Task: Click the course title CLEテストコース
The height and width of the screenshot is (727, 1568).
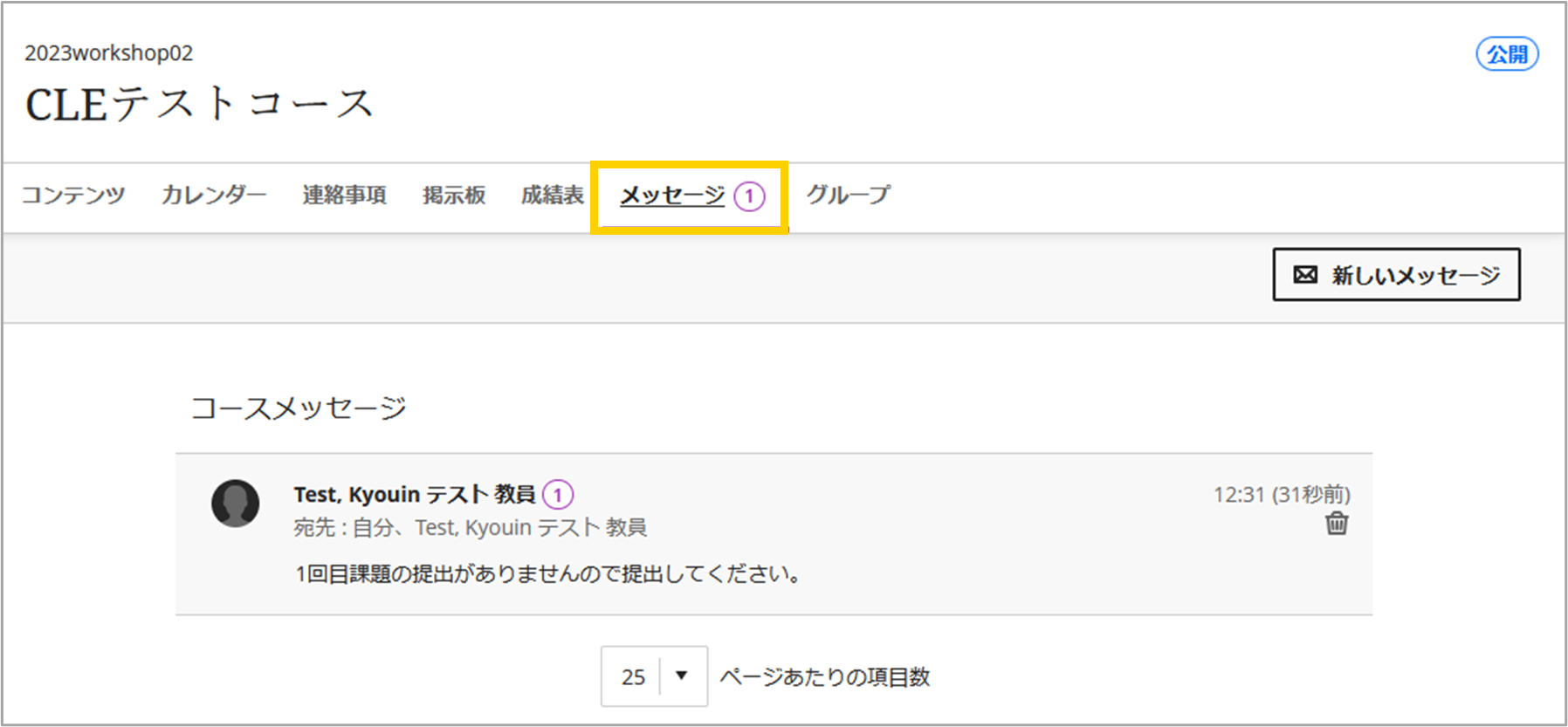Action: pyautogui.click(x=200, y=104)
